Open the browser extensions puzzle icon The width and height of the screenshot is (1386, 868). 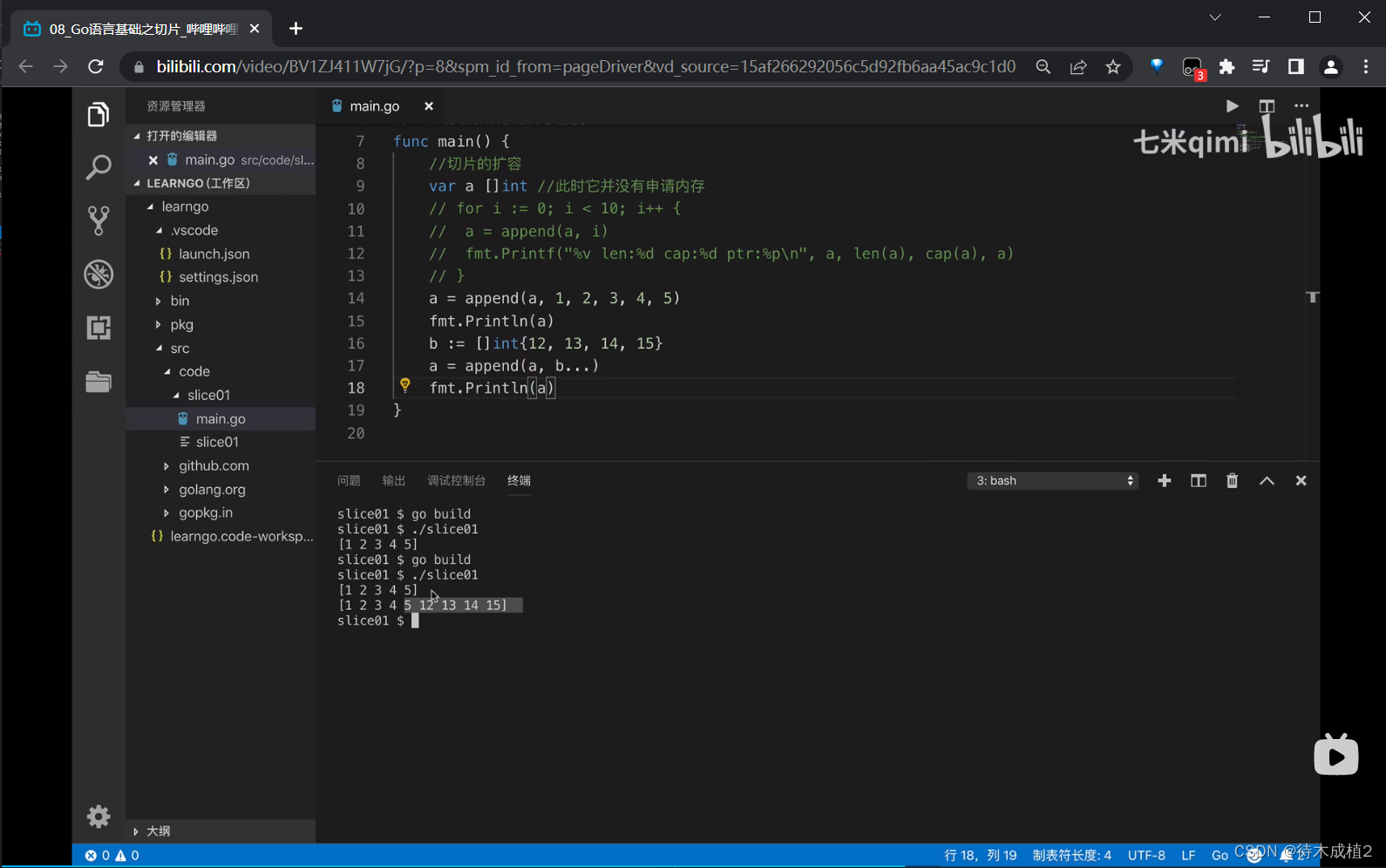coord(1227,67)
